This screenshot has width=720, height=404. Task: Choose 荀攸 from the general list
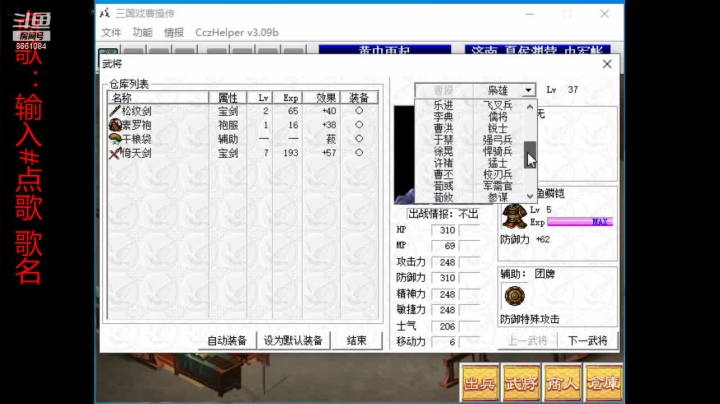tap(443, 197)
